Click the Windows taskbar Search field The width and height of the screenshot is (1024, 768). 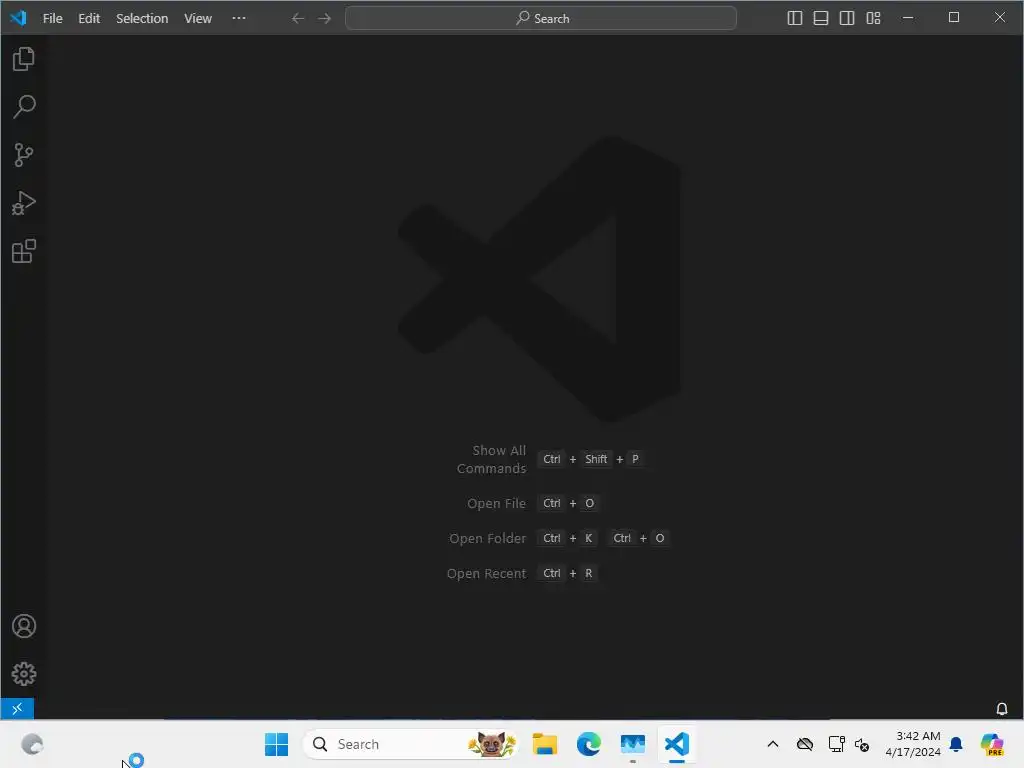click(410, 744)
